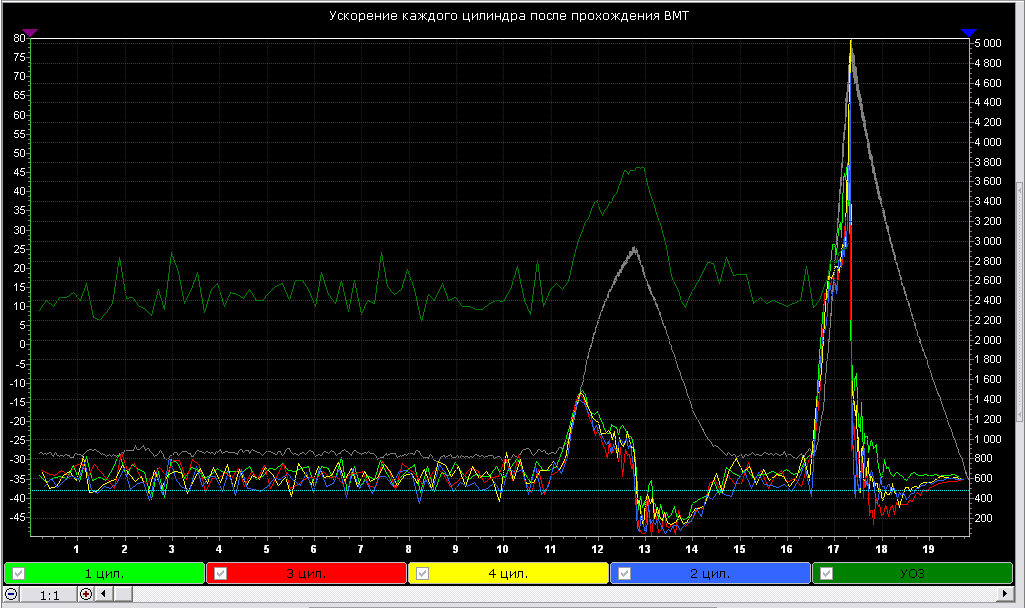The height and width of the screenshot is (608, 1025).
Task: Toggle the 'УОЗ' series checkbox
Action: point(826,573)
